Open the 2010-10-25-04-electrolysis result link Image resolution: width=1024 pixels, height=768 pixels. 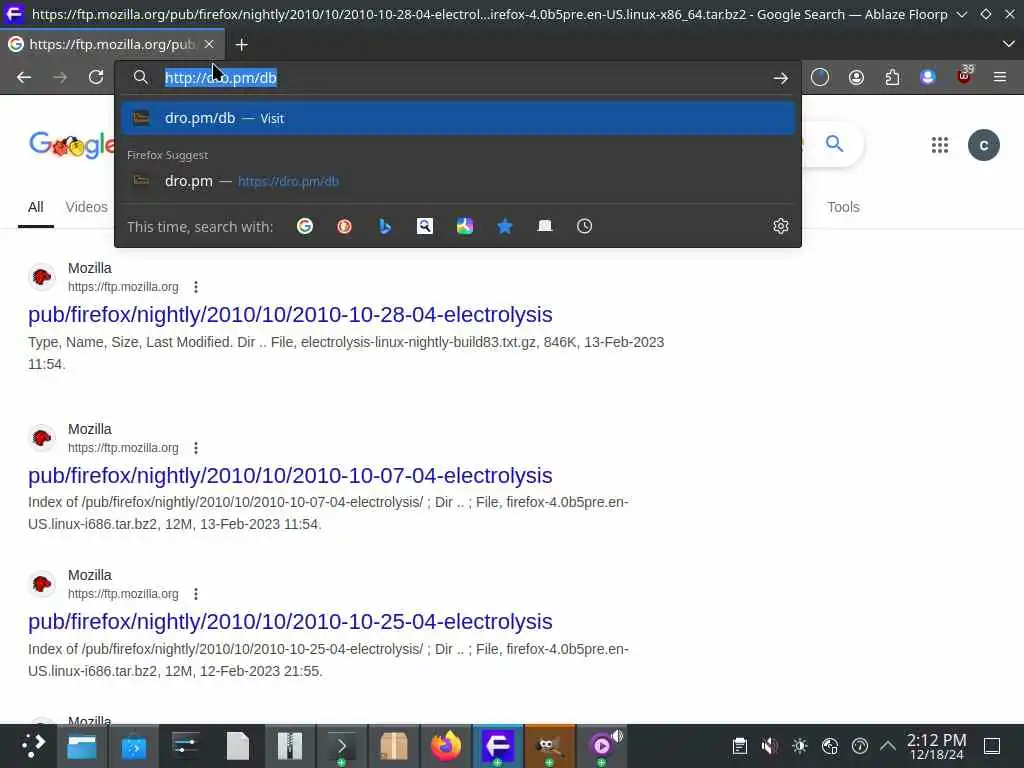pyautogui.click(x=290, y=622)
